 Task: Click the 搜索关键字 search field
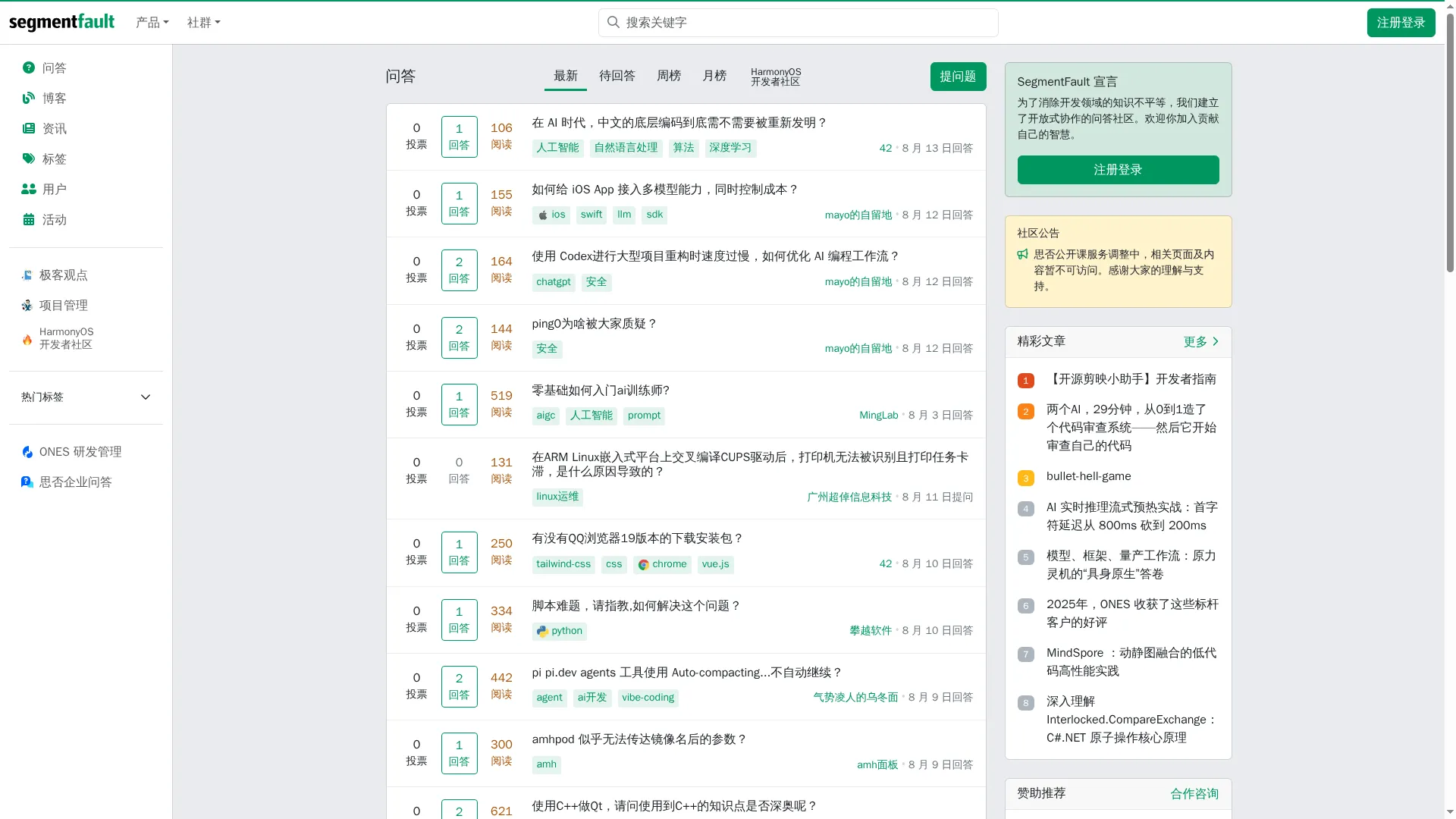[798, 23]
